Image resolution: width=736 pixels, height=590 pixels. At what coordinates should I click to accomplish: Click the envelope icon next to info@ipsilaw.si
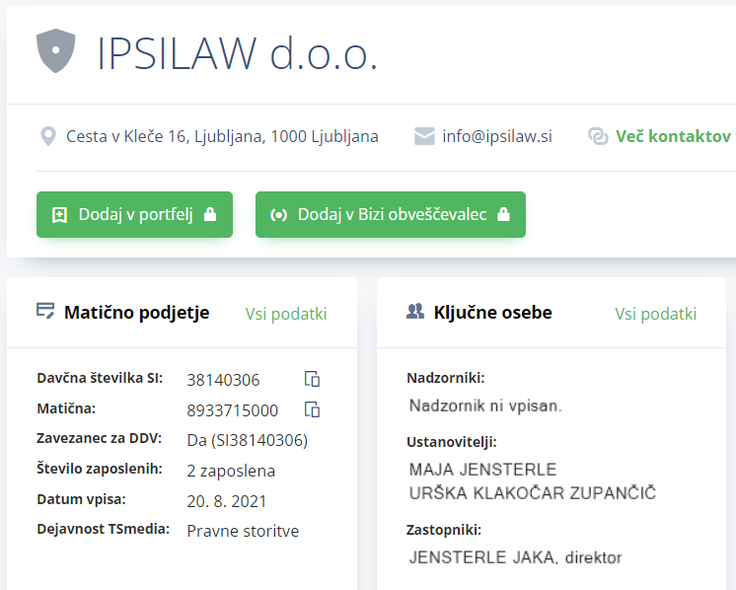424,137
